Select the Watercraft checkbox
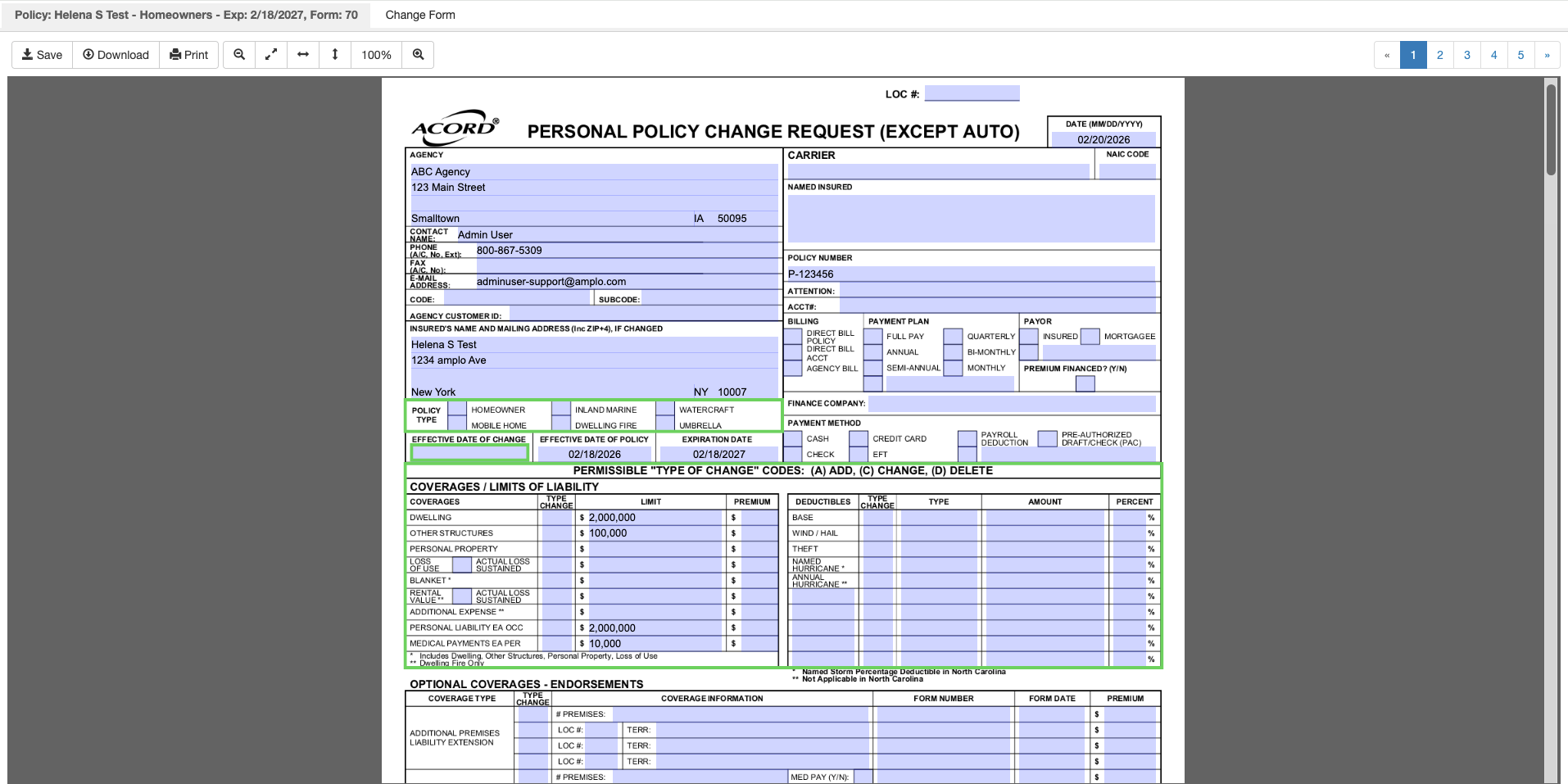Viewport: 1568px width, 784px height. [665, 409]
